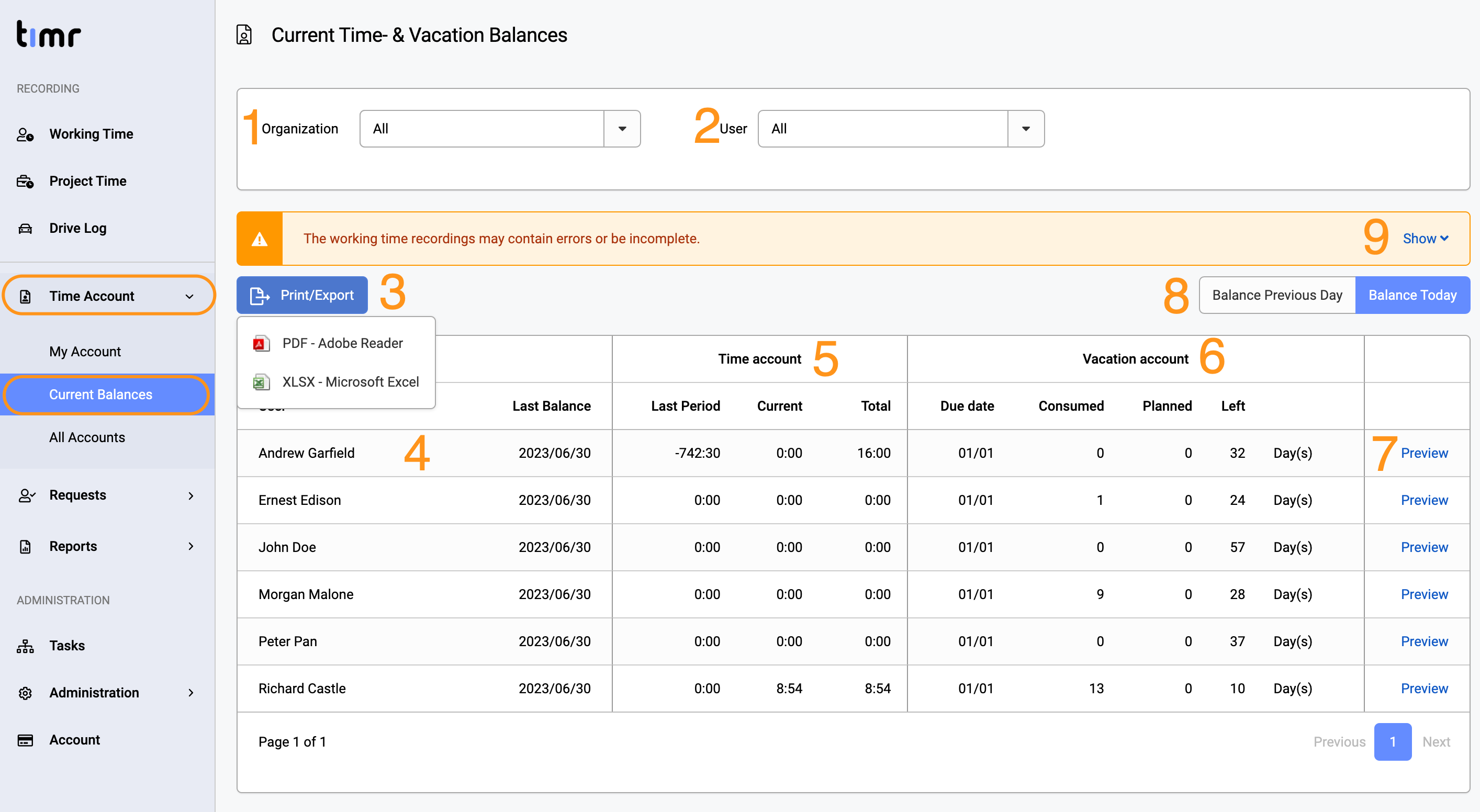Viewport: 1480px width, 812px height.
Task: Click the Print/Export button
Action: (302, 296)
